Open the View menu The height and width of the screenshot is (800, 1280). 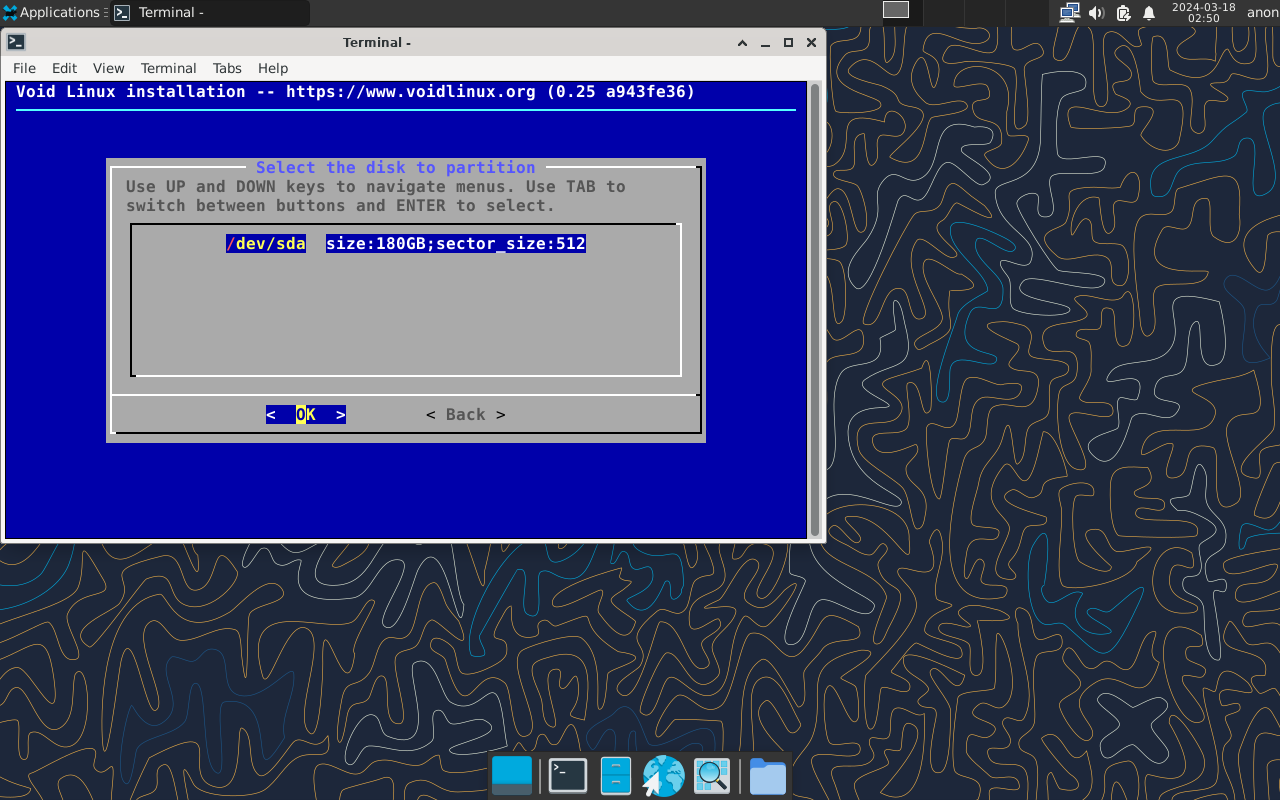click(x=108, y=68)
